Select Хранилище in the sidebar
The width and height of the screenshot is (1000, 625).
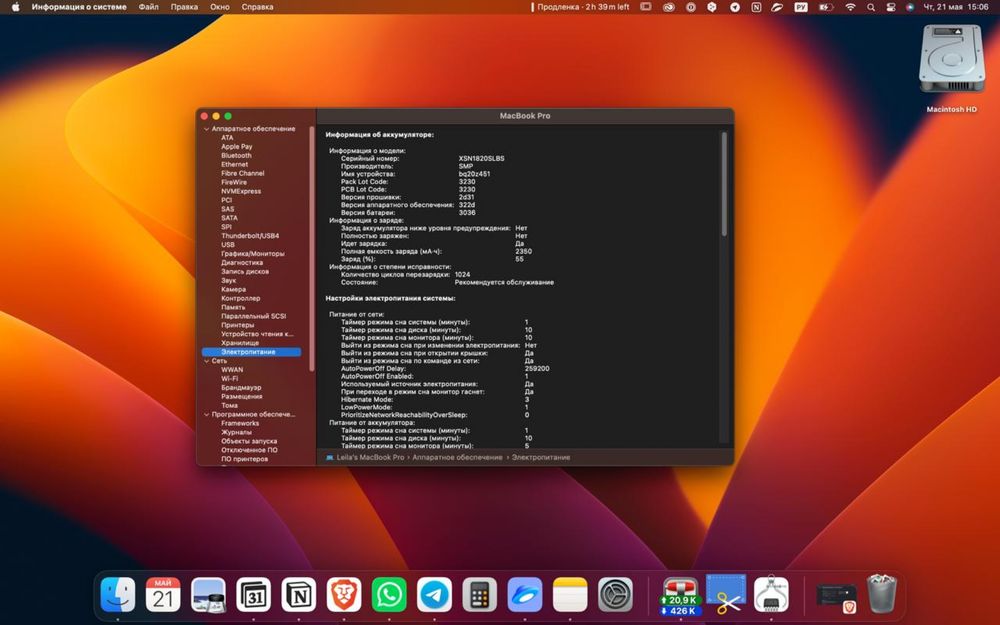tap(240, 343)
